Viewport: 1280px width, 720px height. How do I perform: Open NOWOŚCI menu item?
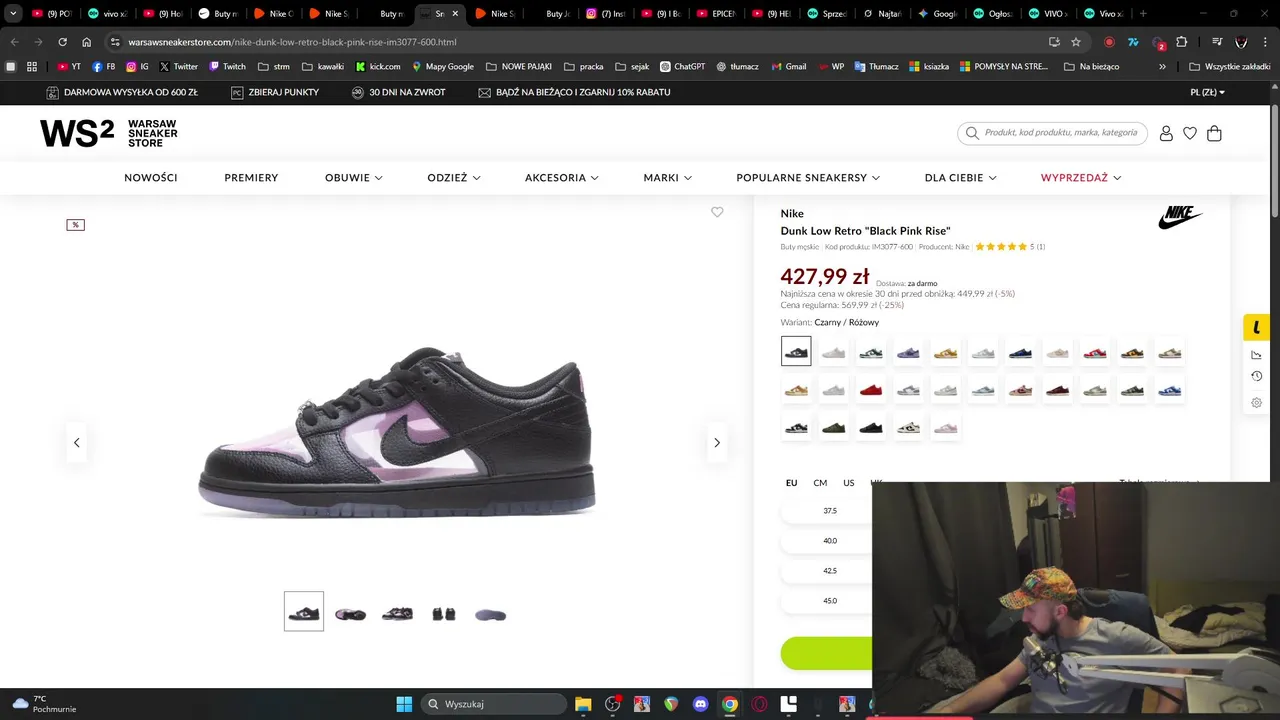(151, 178)
